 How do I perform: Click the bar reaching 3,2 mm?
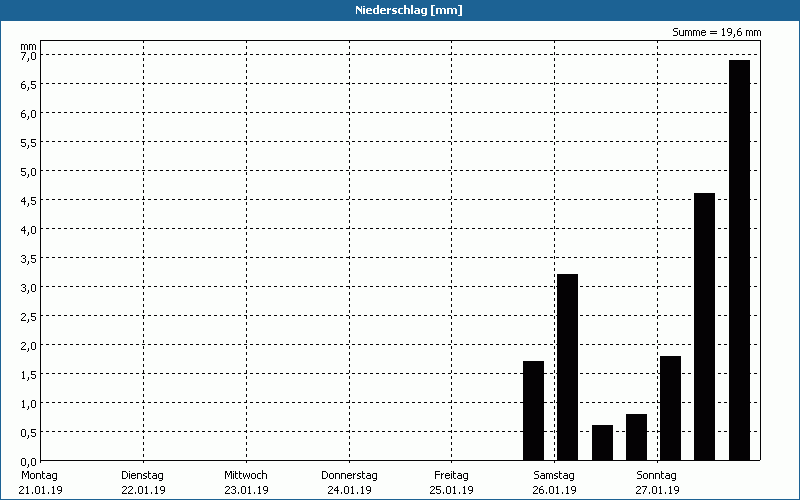tap(567, 367)
